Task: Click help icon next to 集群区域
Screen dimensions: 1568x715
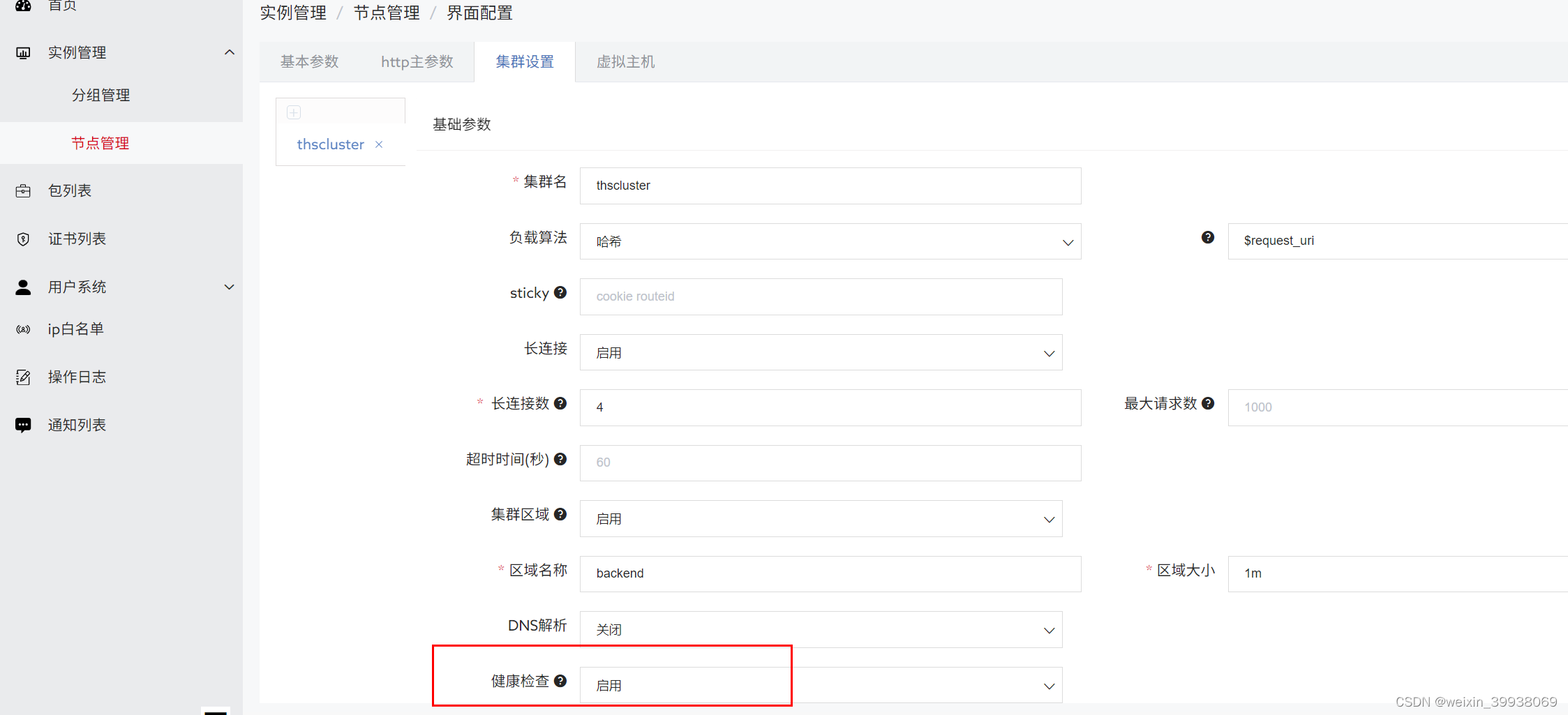Action: tap(560, 514)
